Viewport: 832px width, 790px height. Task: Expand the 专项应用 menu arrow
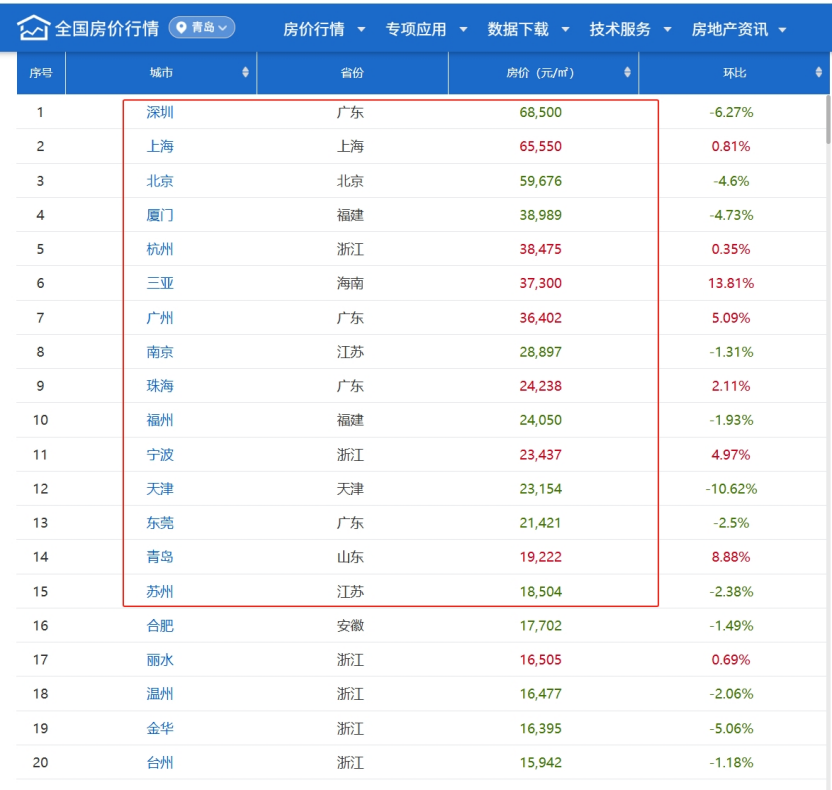(463, 30)
